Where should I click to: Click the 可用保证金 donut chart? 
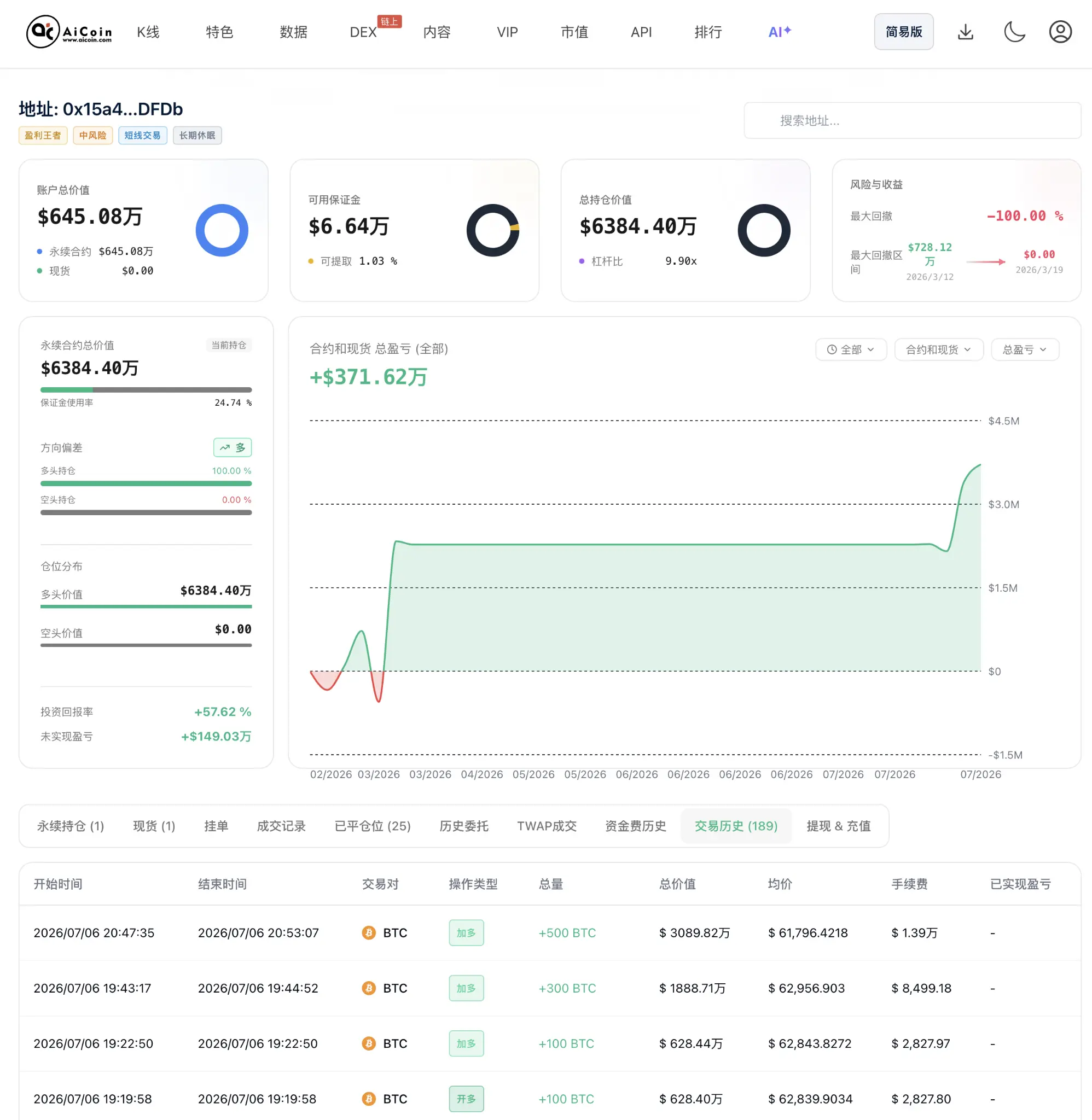[493, 230]
